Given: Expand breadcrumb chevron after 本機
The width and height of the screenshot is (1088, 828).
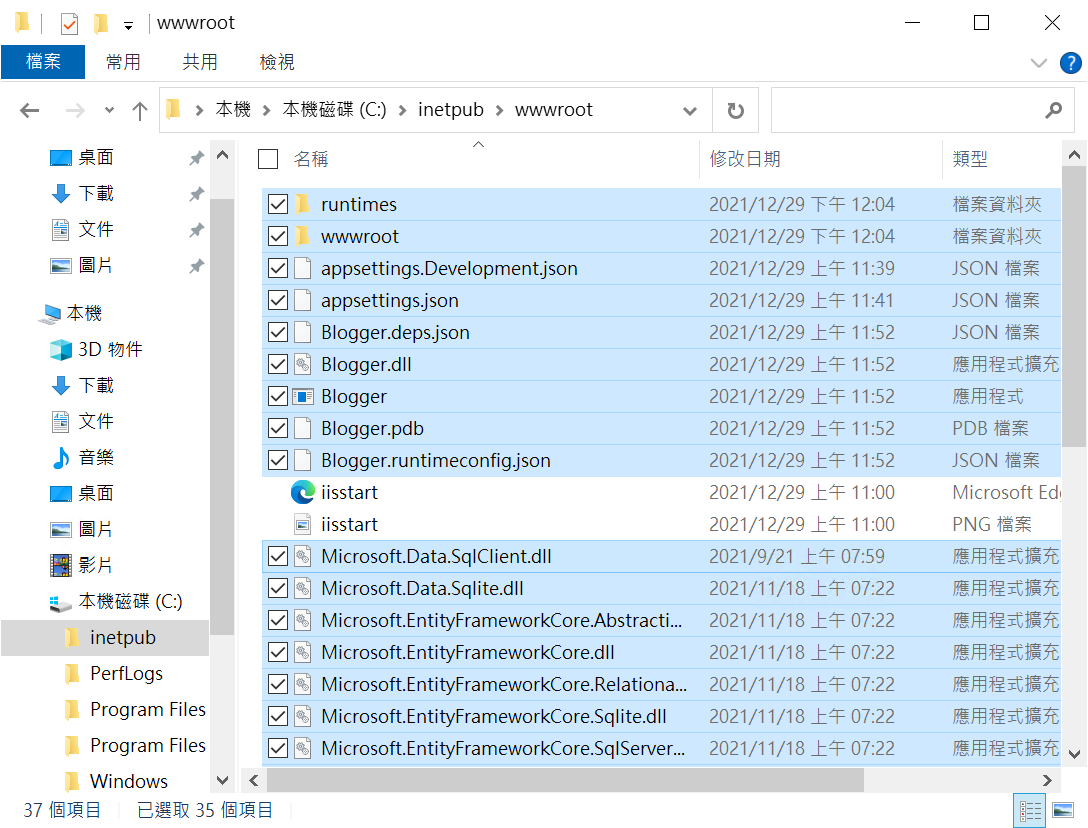Looking at the screenshot, I should coord(266,110).
